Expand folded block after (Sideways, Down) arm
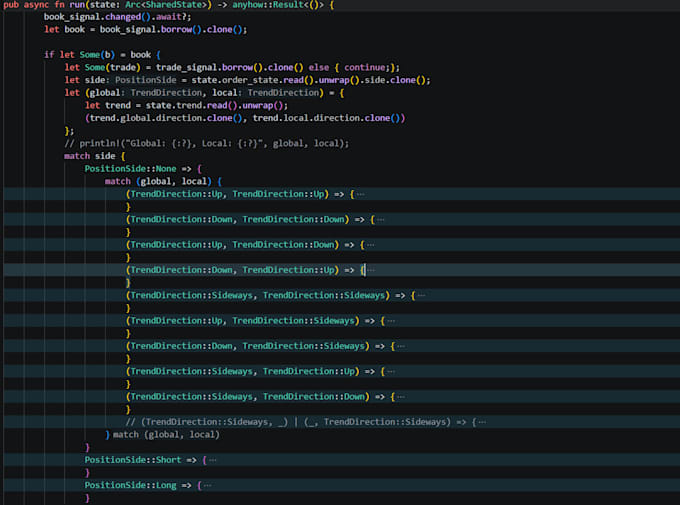The width and height of the screenshot is (680, 505). click(x=401, y=397)
